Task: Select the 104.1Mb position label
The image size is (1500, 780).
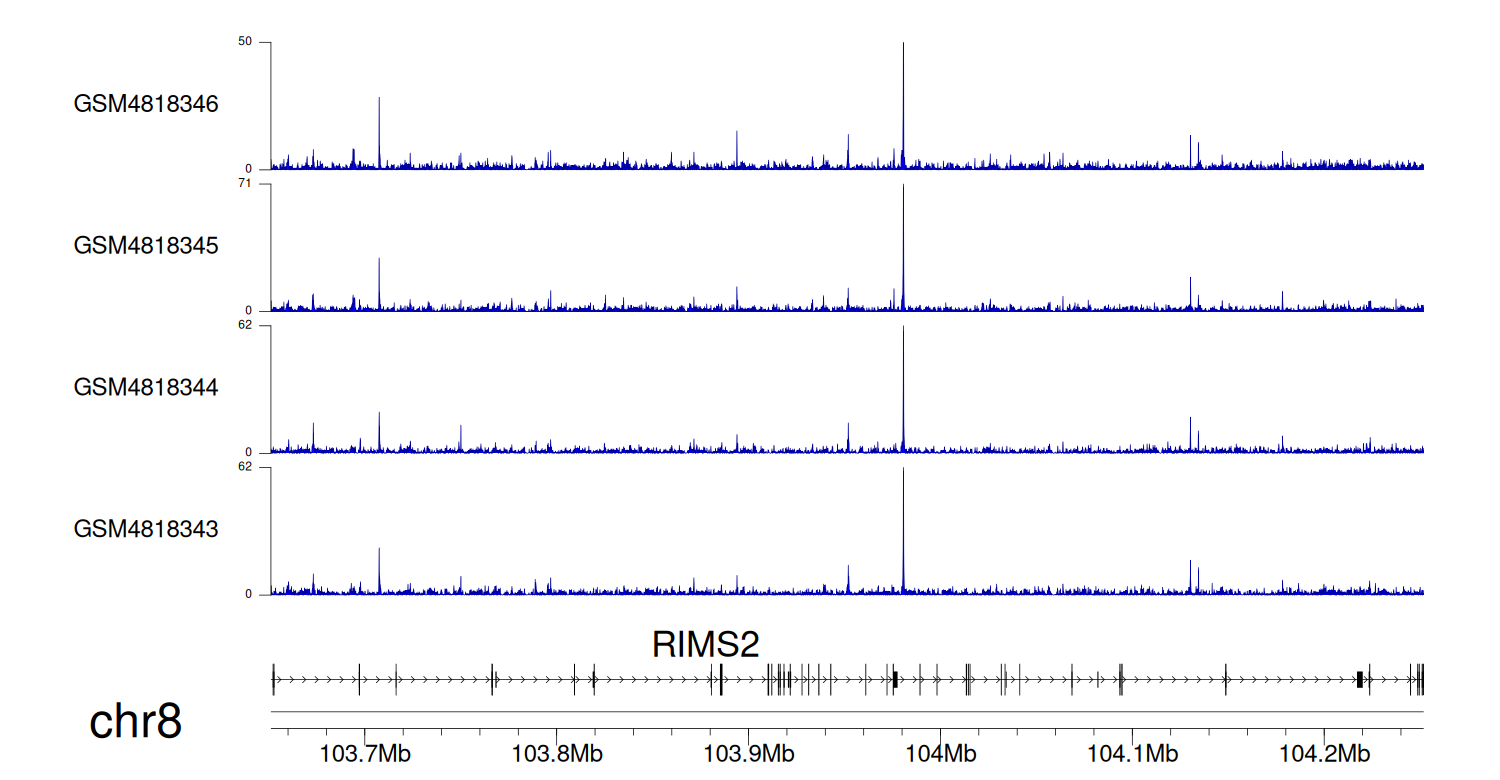Action: (x=1132, y=753)
